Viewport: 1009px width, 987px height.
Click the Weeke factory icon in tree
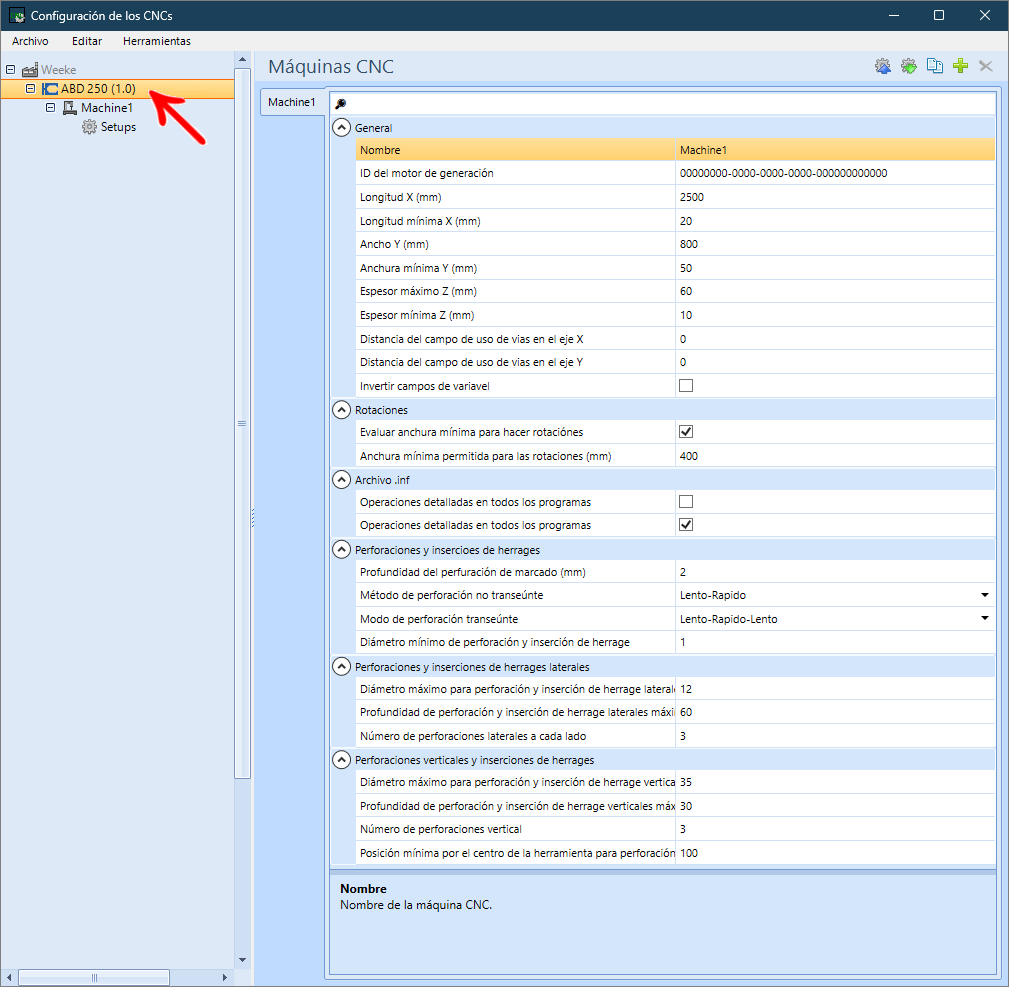[x=30, y=69]
